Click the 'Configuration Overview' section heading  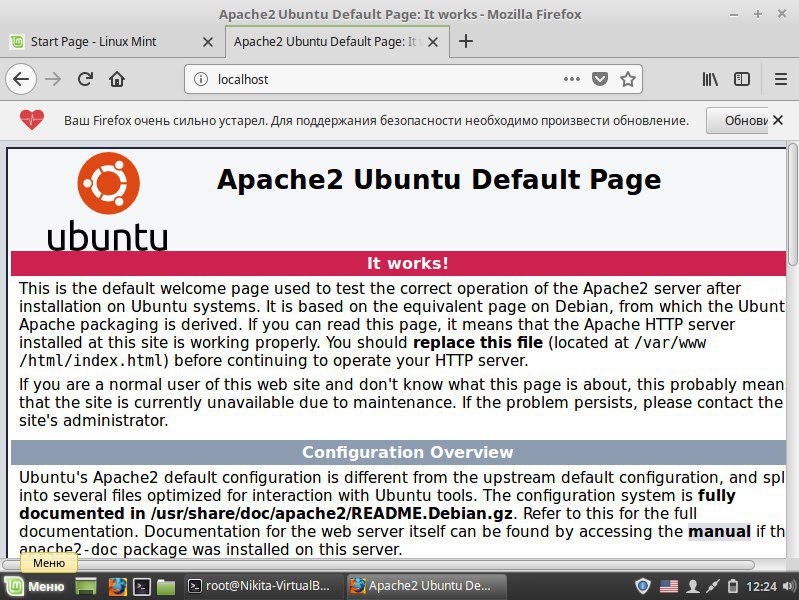[x=398, y=452]
